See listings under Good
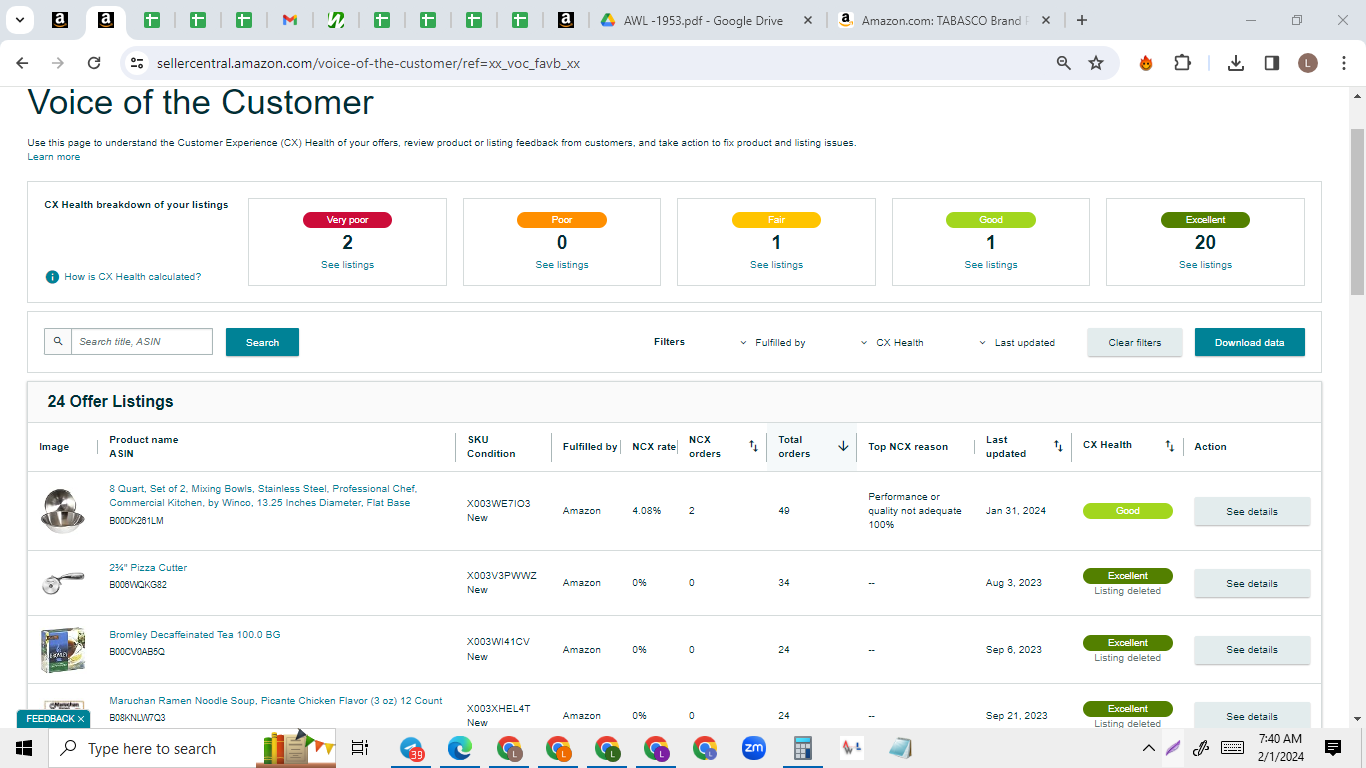The height and width of the screenshot is (768, 1366). tap(991, 265)
